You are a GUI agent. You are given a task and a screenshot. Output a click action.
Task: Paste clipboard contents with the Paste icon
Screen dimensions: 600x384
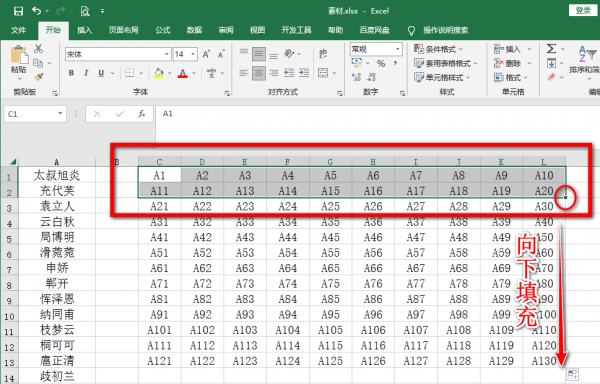pos(19,55)
